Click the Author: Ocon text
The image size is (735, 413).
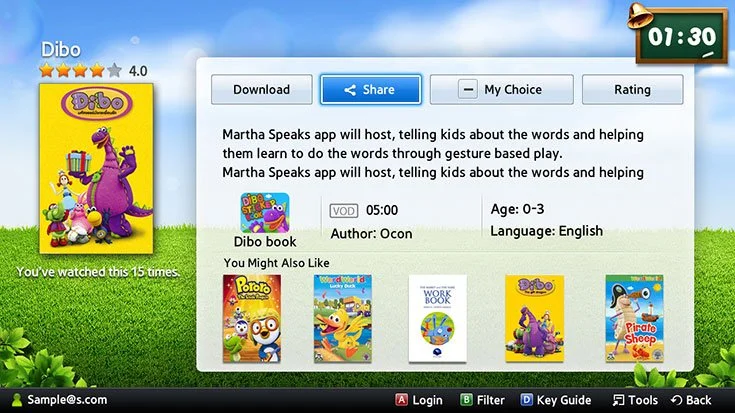(x=371, y=233)
